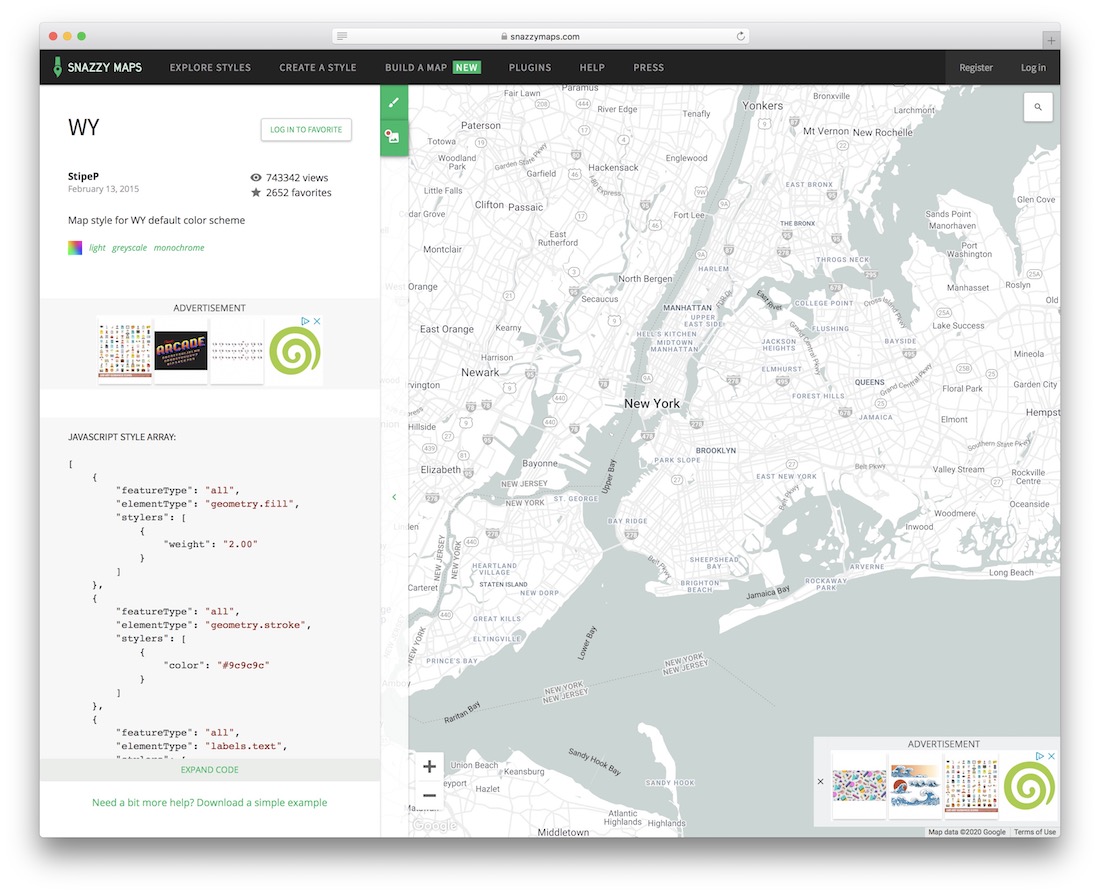This screenshot has width=1100, height=894.
Task: Click the "geometry.fill" value in code
Action: pos(252,504)
